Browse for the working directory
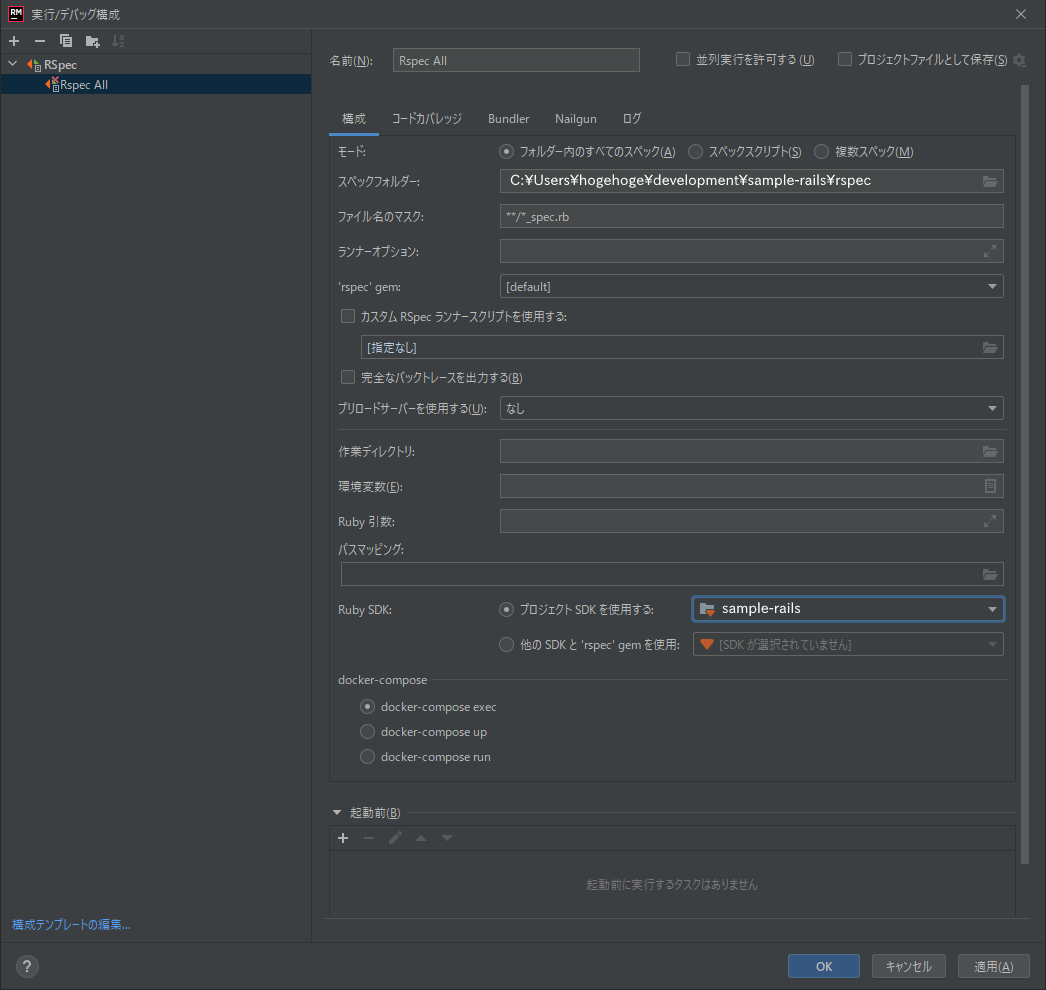The image size is (1046, 990). (990, 452)
